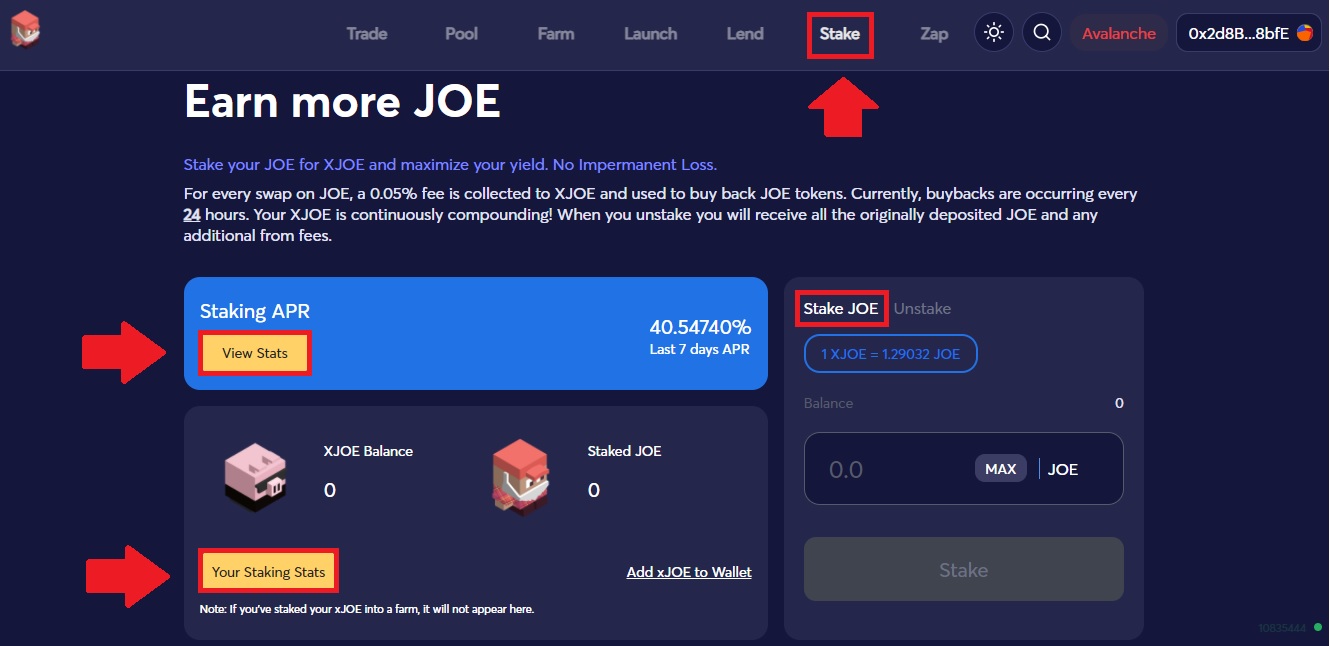Click the Earn more JOE heading
The height and width of the screenshot is (646, 1330).
pos(342,101)
